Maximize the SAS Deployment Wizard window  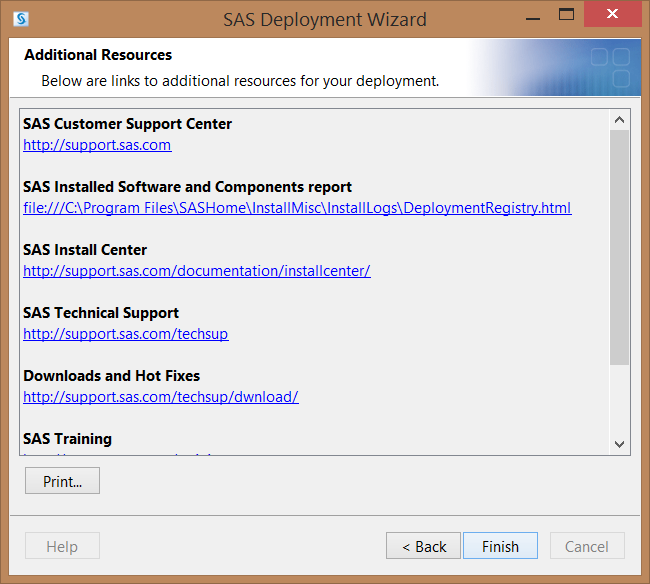pos(566,15)
